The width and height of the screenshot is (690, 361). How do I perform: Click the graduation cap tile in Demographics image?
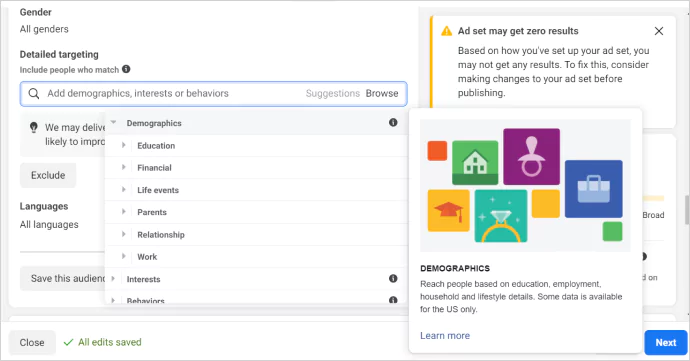click(x=448, y=210)
